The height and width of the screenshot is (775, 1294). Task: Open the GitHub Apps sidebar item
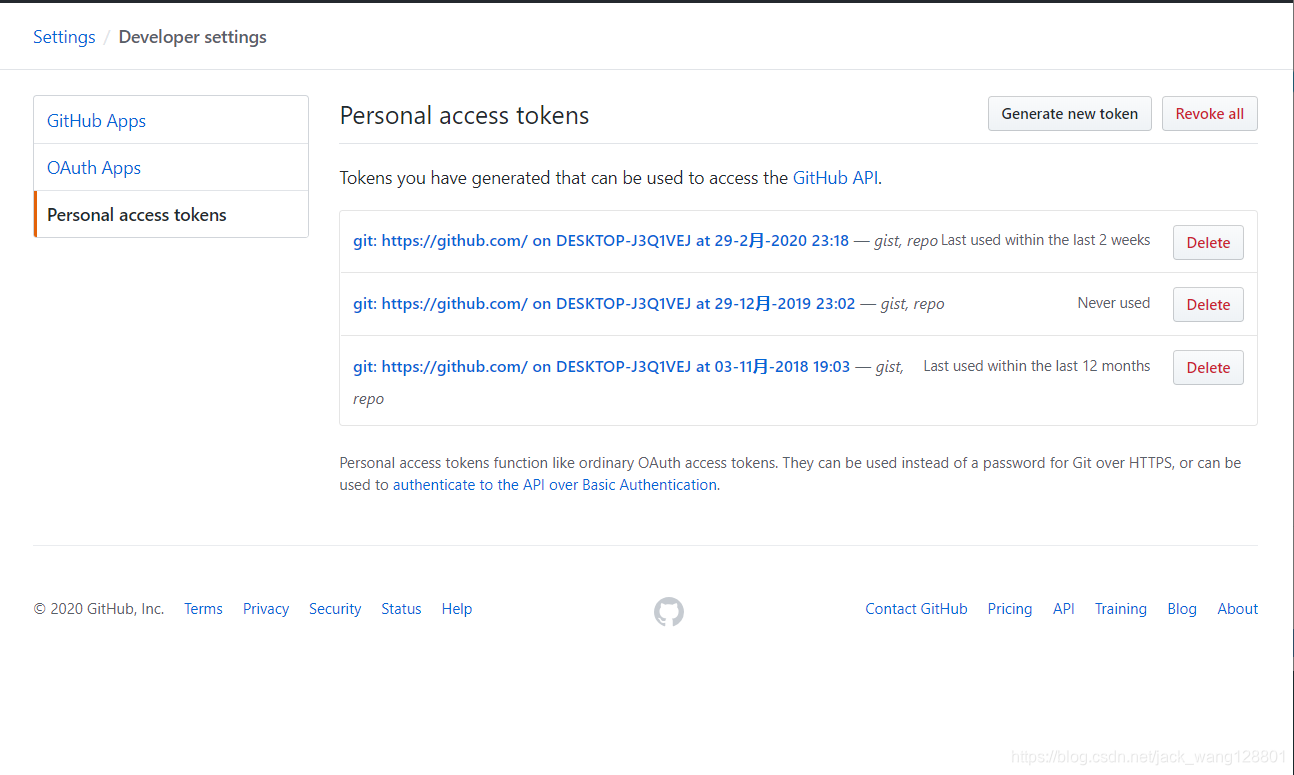171,120
